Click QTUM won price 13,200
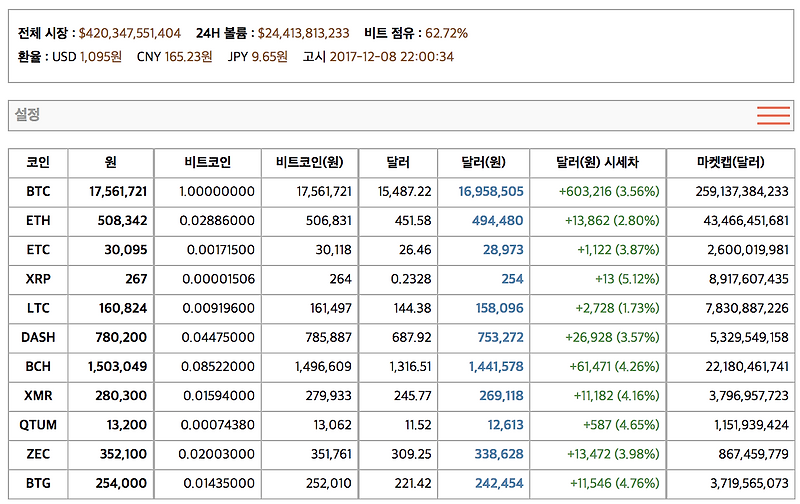Screen dimensions: 800x504 point(127,424)
